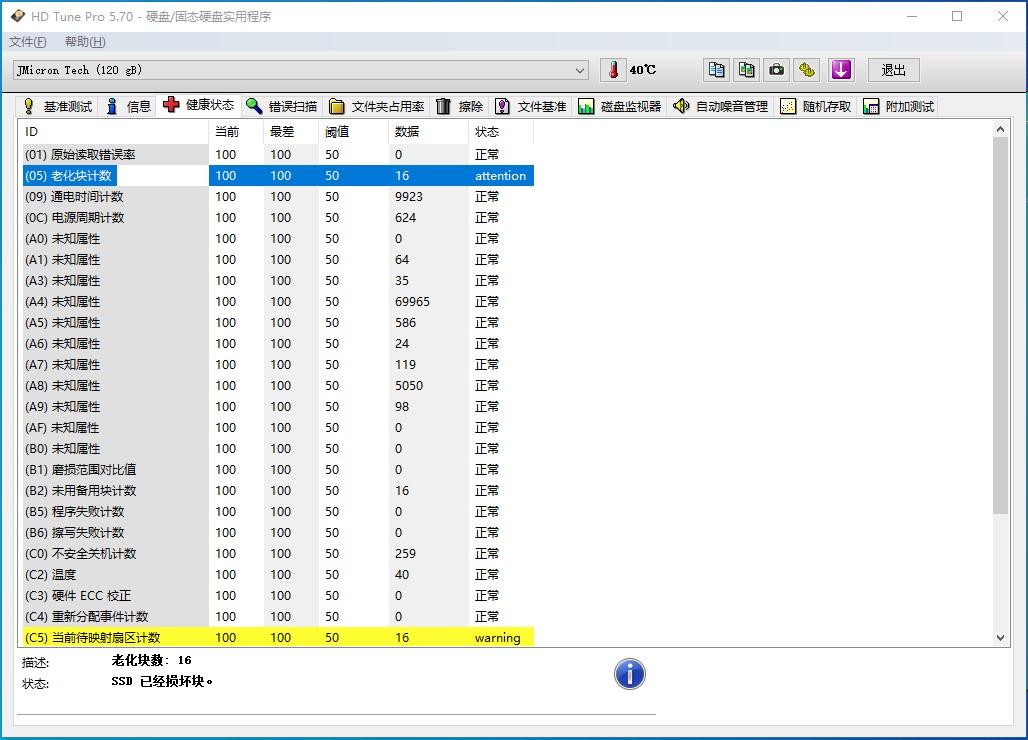The image size is (1028, 740).
Task: Click the scrollbar down arrow
Action: (x=1000, y=638)
